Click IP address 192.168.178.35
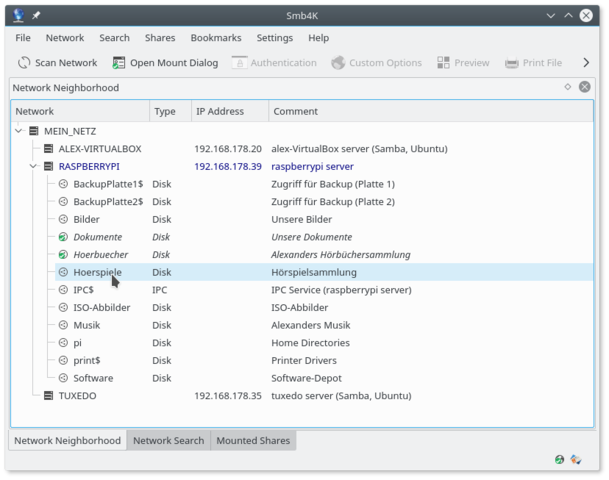The width and height of the screenshot is (609, 480). point(228,396)
